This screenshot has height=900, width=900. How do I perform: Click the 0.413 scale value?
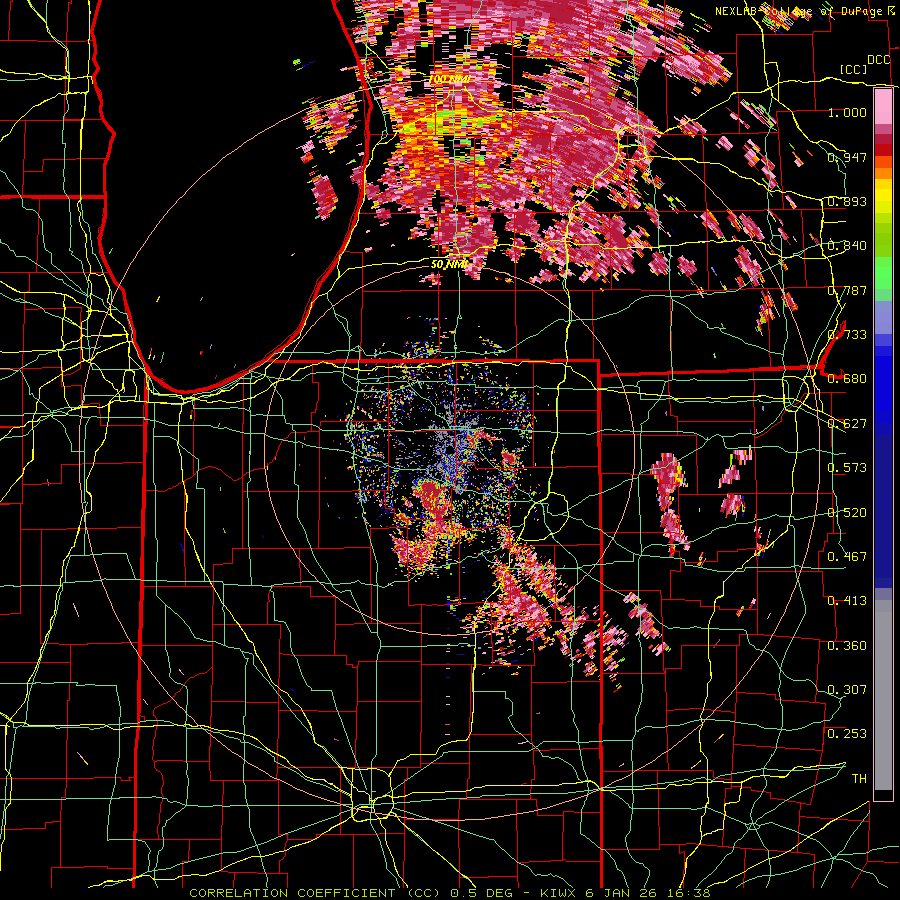[847, 601]
